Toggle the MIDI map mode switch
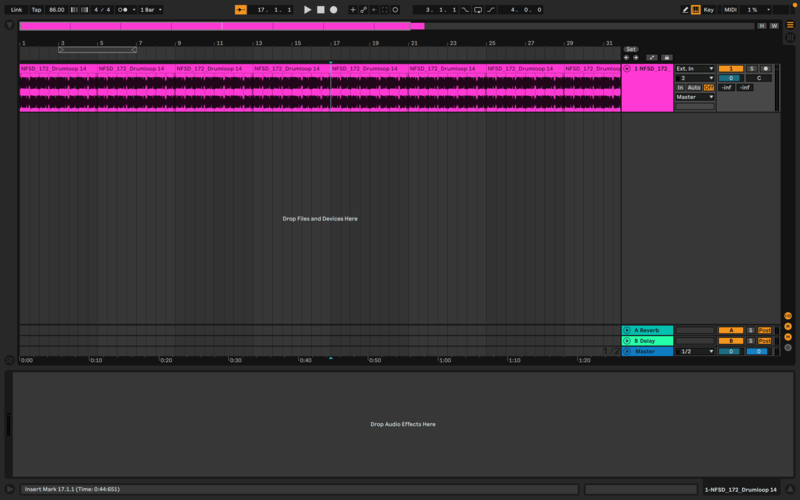 pyautogui.click(x=730, y=9)
